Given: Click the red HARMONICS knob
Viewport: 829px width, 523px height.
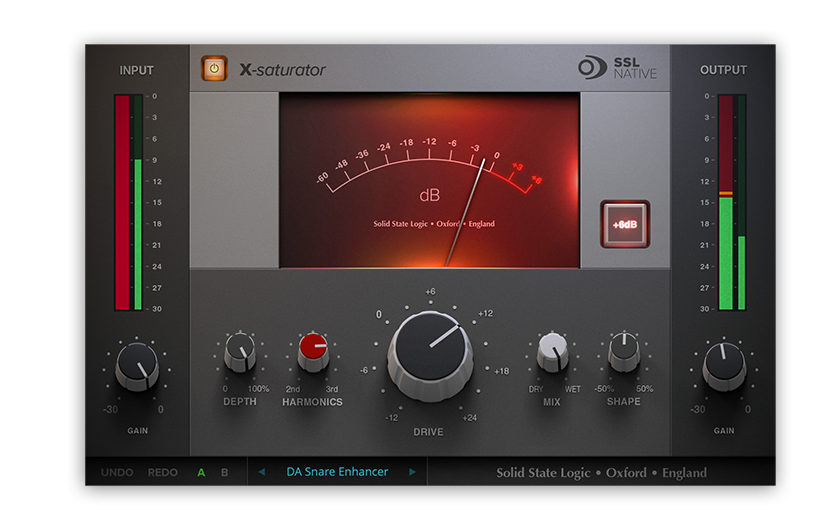Looking at the screenshot, I should coord(313,352).
